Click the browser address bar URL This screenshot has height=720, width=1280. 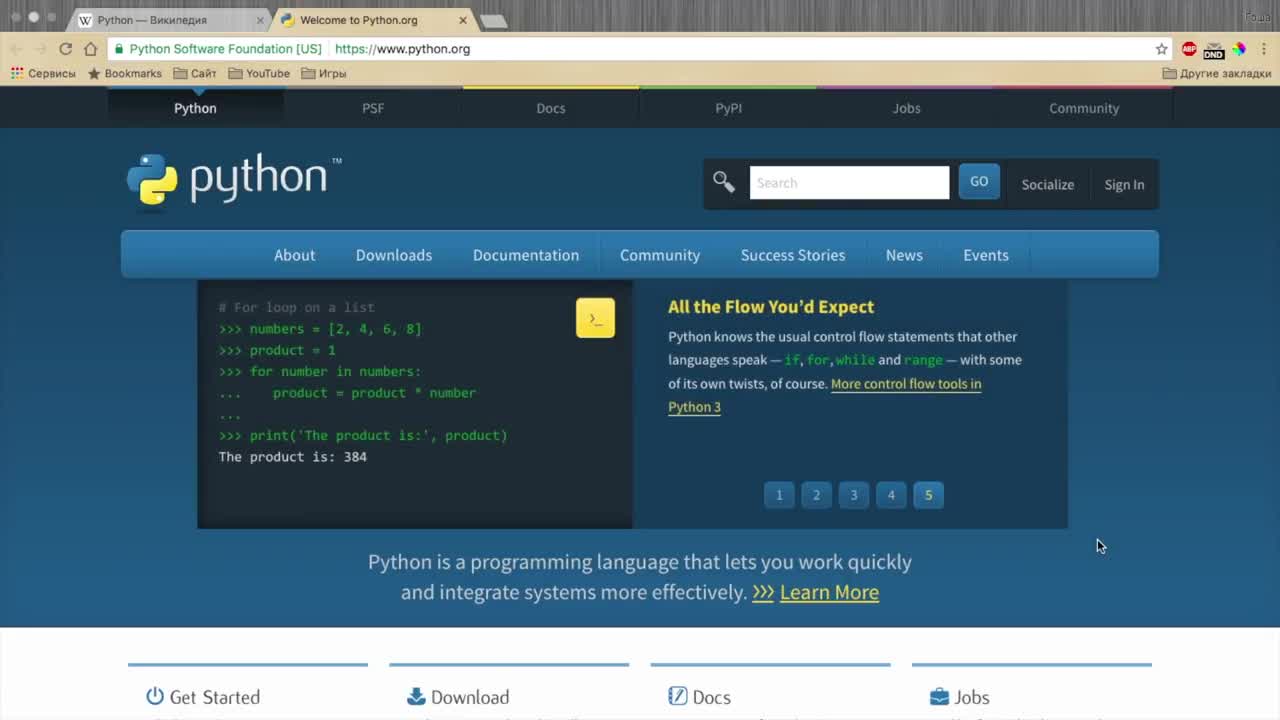(x=402, y=49)
